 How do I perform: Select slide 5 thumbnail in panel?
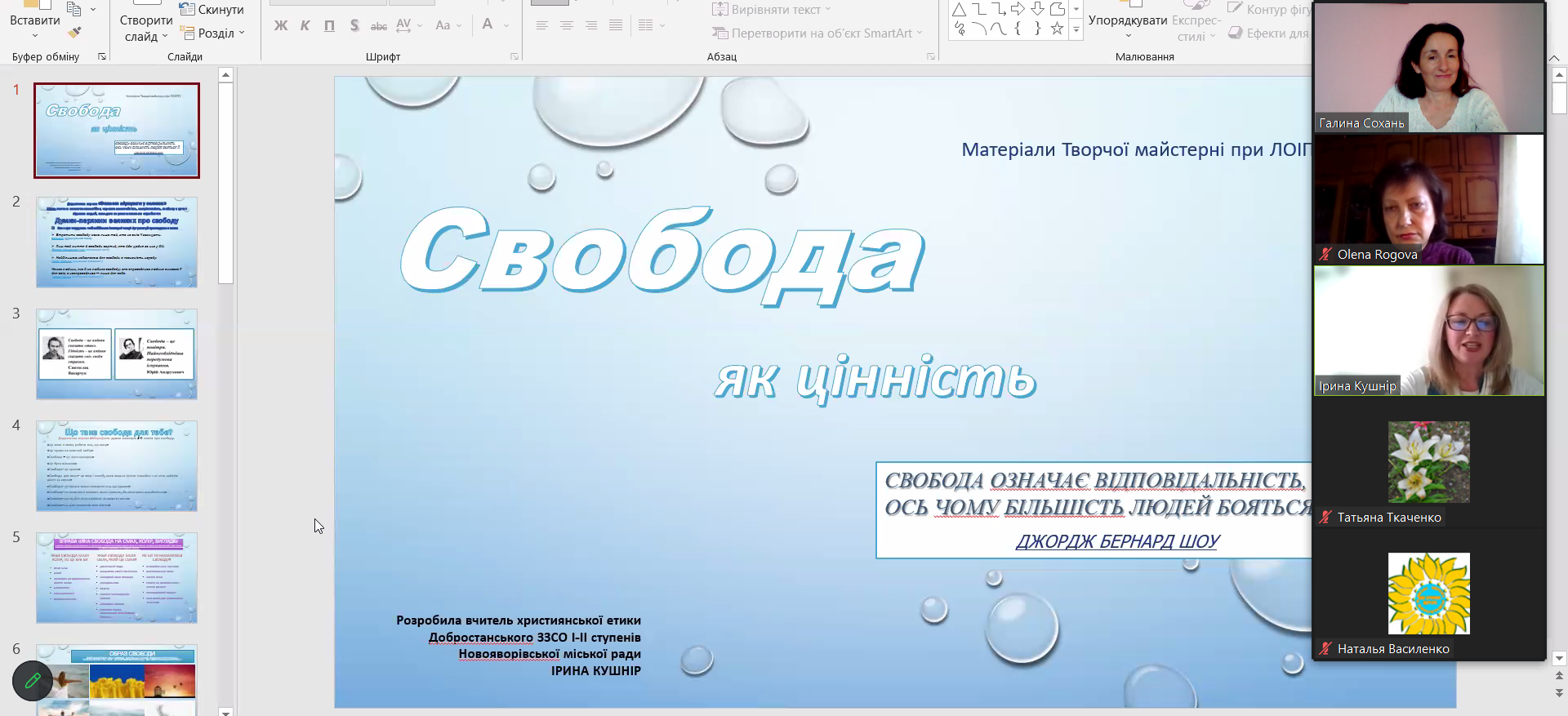point(116,577)
